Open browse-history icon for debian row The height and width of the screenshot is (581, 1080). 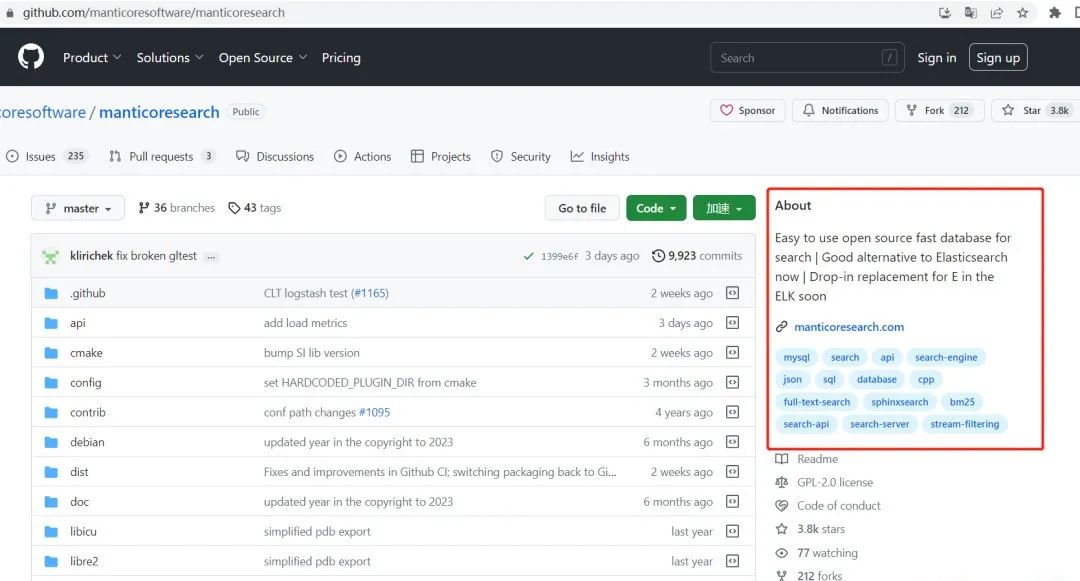point(733,442)
